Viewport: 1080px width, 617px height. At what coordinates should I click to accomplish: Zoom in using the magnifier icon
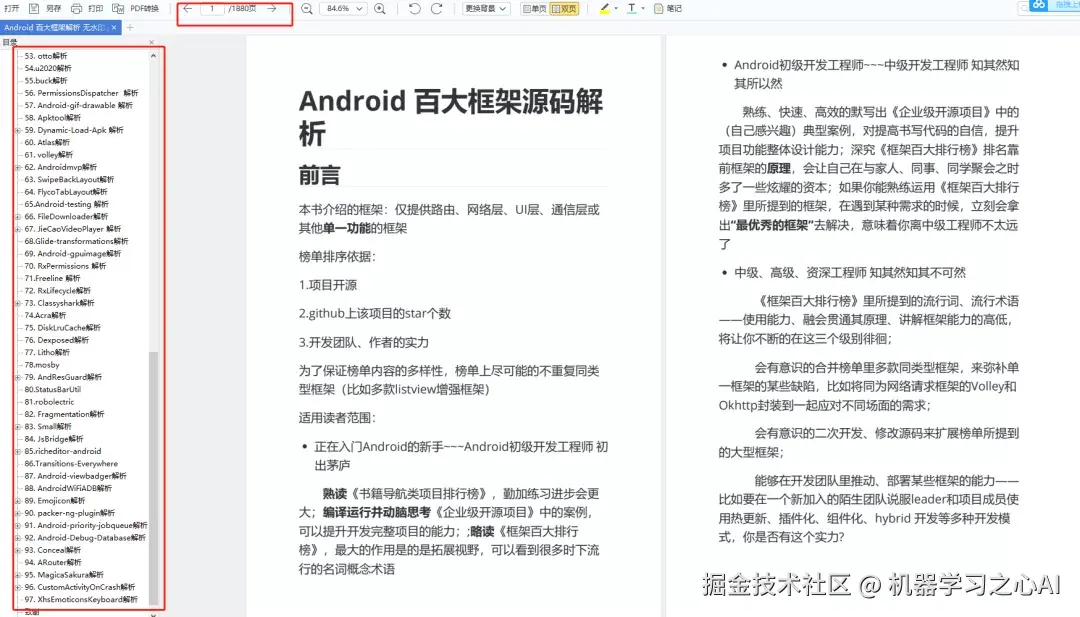380,9
